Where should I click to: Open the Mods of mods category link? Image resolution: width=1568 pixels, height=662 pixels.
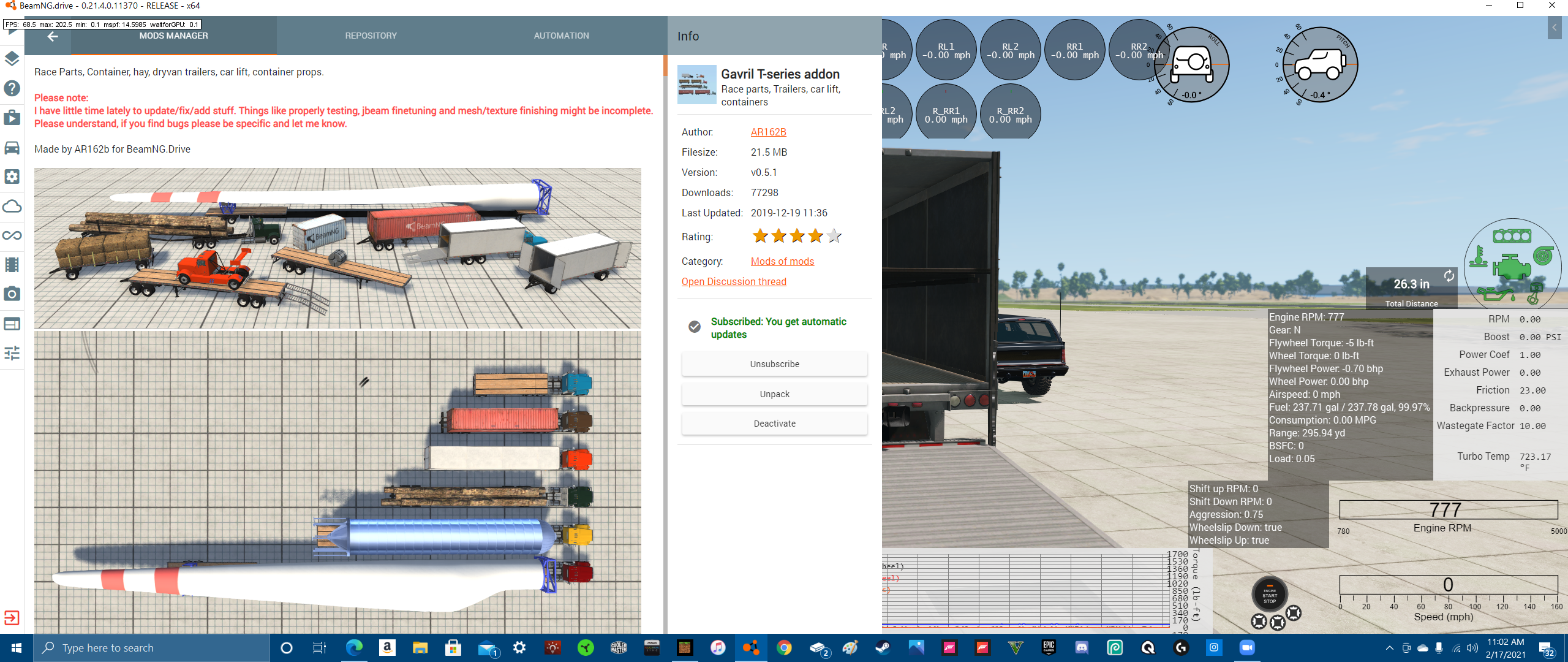[782, 262]
